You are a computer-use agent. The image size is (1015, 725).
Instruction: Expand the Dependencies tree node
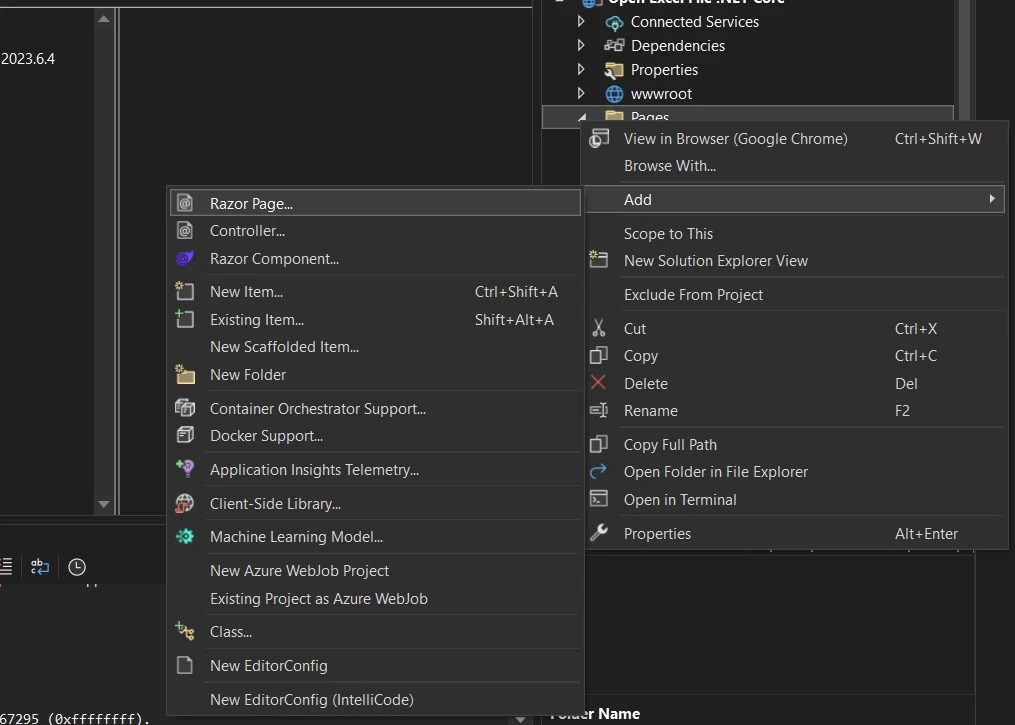582,45
